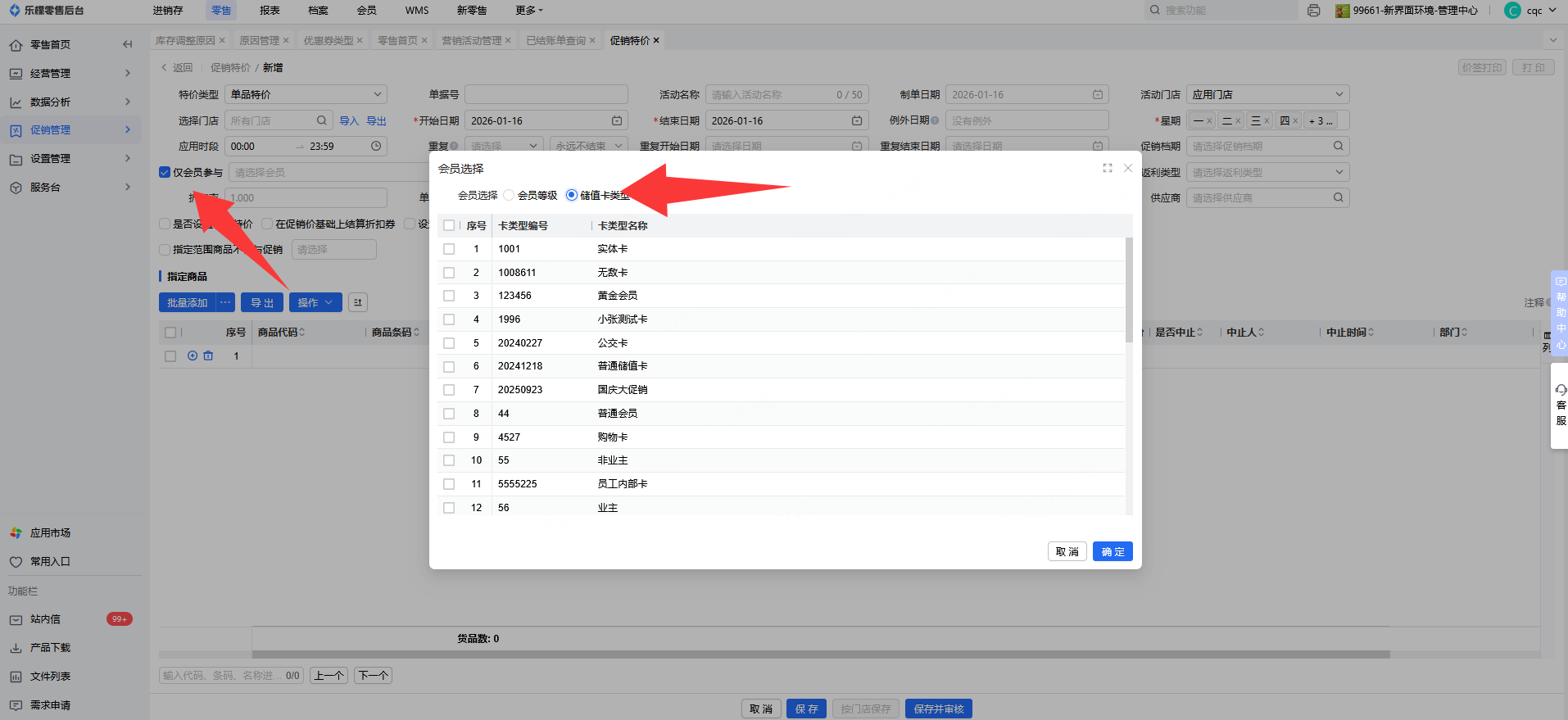Open the 返利类型 dropdown
This screenshot has width=1568, height=720.
tap(1267, 172)
